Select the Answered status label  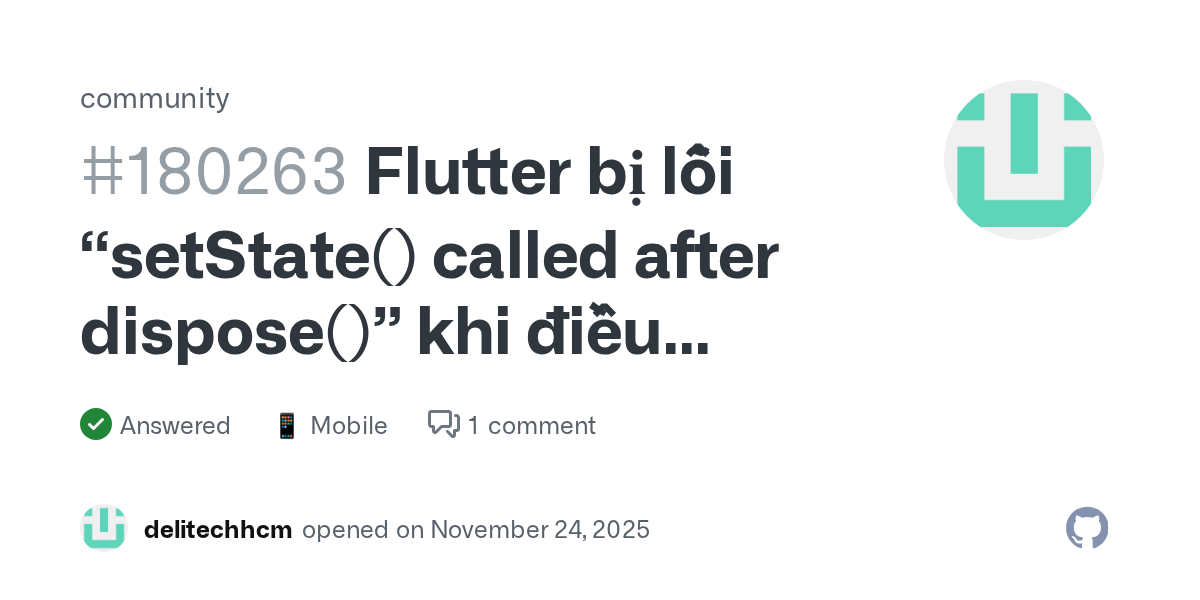point(175,426)
